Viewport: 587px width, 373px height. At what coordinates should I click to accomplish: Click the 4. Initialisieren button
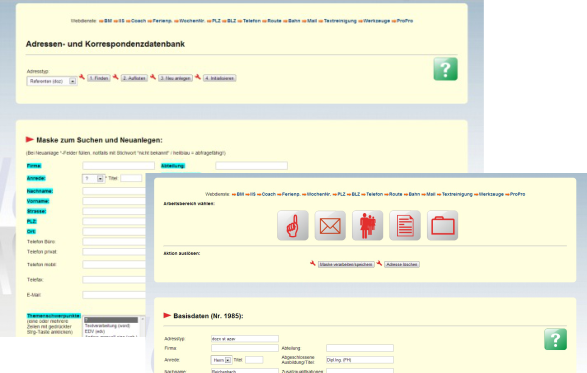[220, 78]
